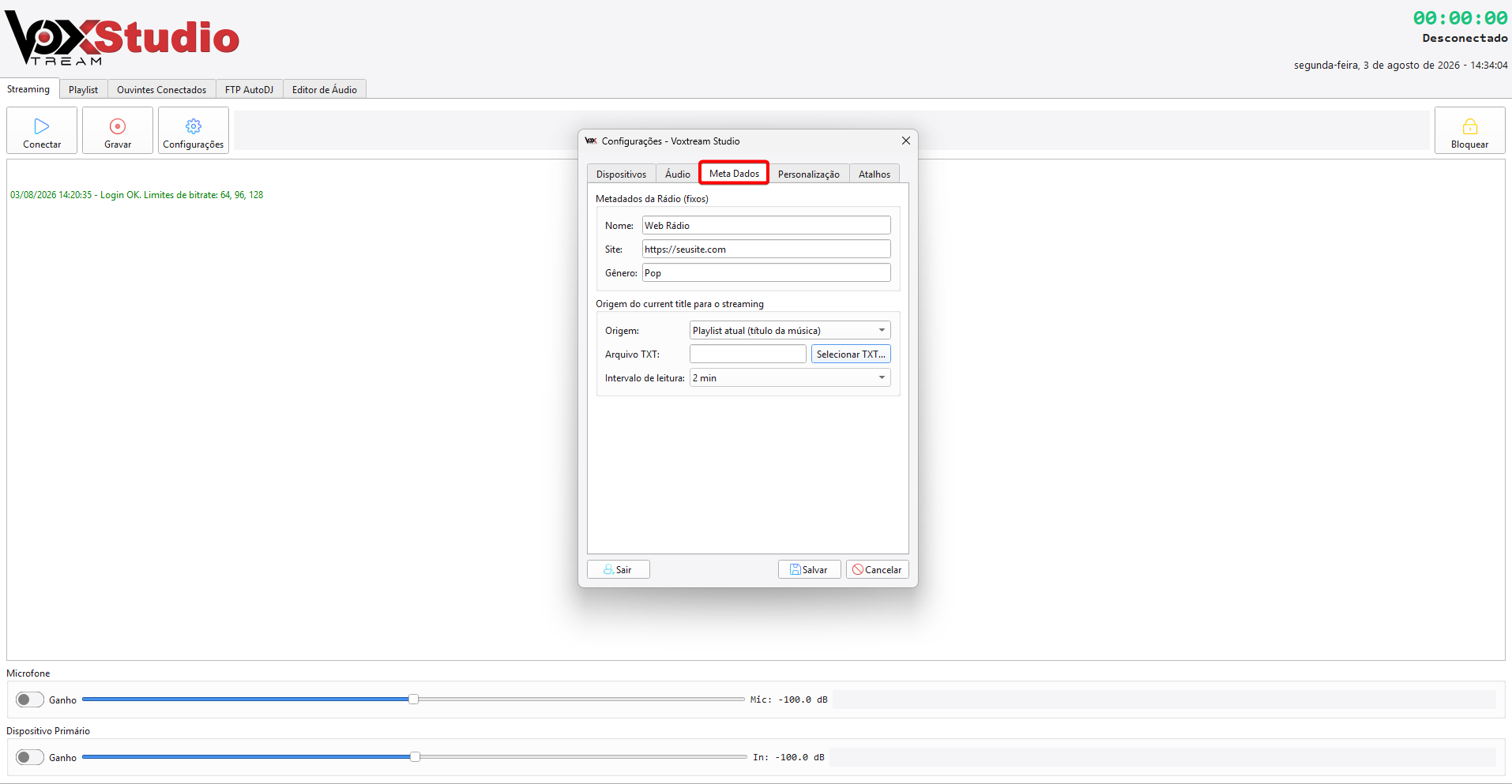Click the Site URL input field
The image size is (1512, 784).
coord(766,249)
